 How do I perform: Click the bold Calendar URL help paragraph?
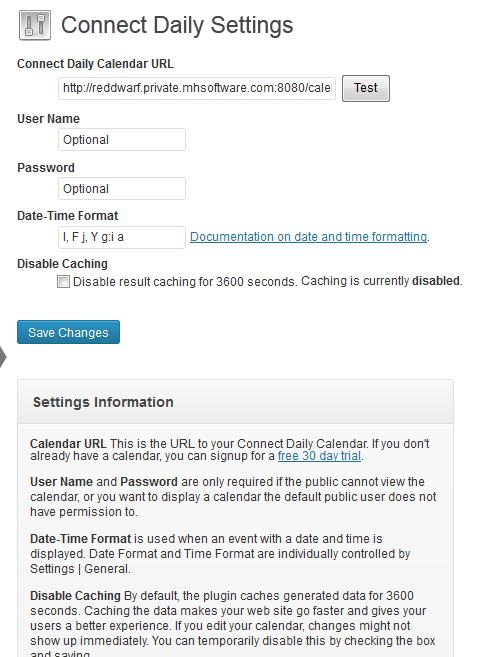click(x=230, y=450)
